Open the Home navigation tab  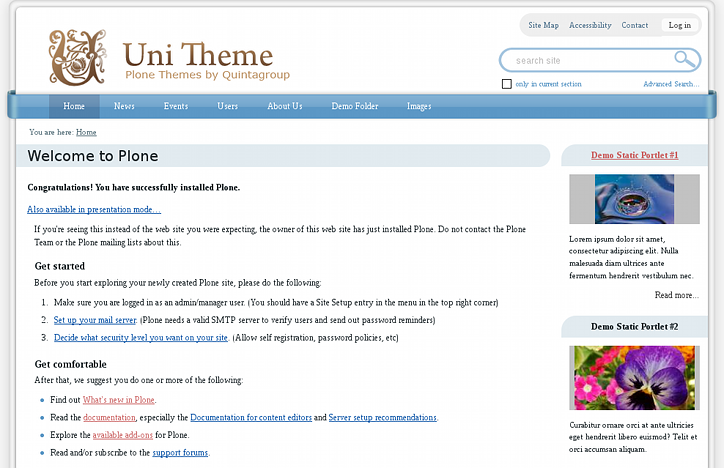pos(74,106)
